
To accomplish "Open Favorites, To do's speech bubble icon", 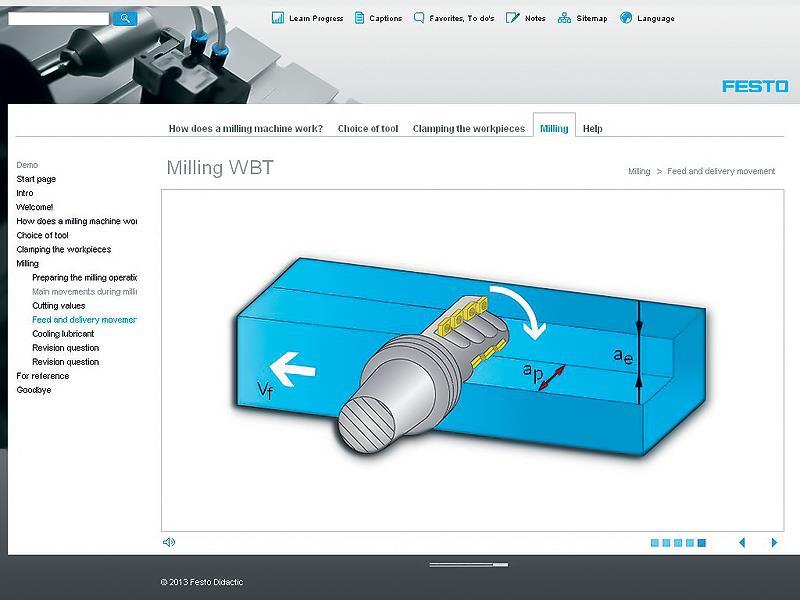I will tap(419, 18).
